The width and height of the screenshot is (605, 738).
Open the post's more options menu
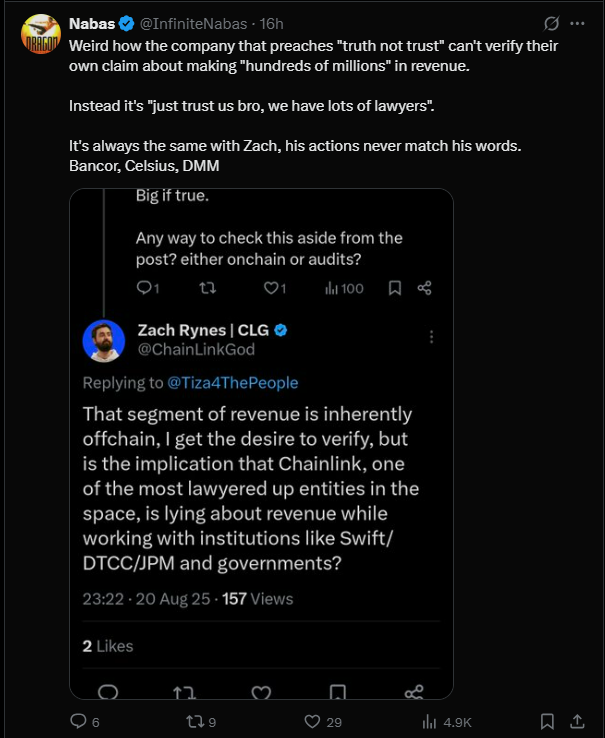pyautogui.click(x=578, y=24)
